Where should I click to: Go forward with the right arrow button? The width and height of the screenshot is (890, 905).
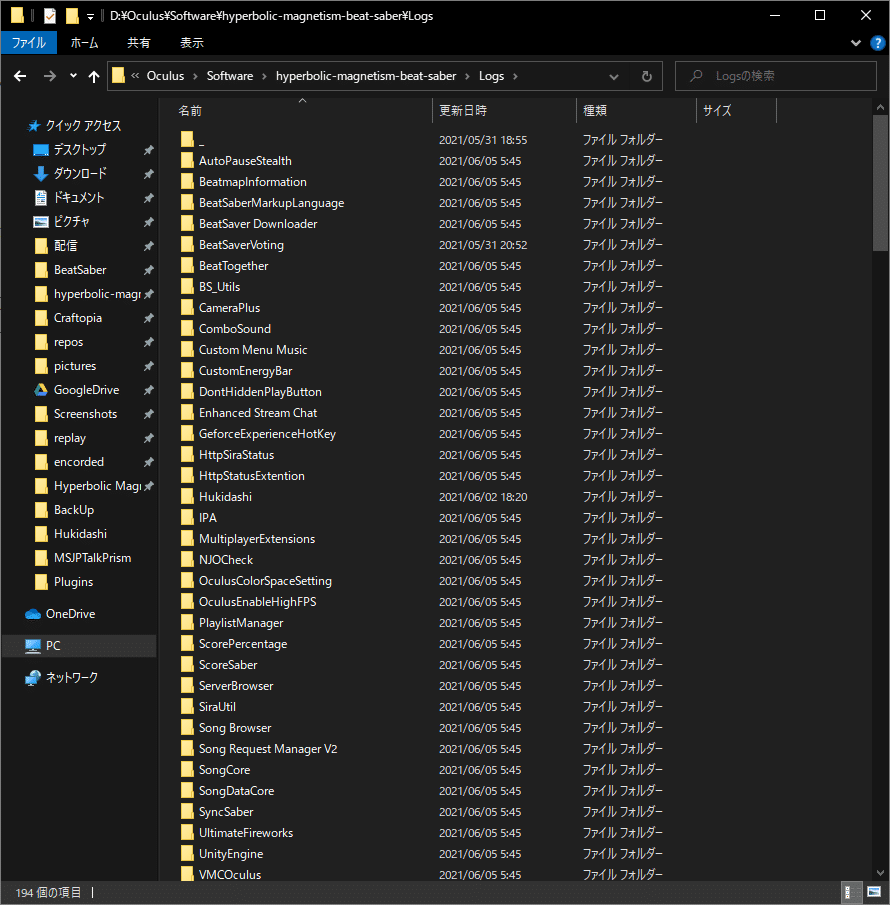(x=50, y=76)
